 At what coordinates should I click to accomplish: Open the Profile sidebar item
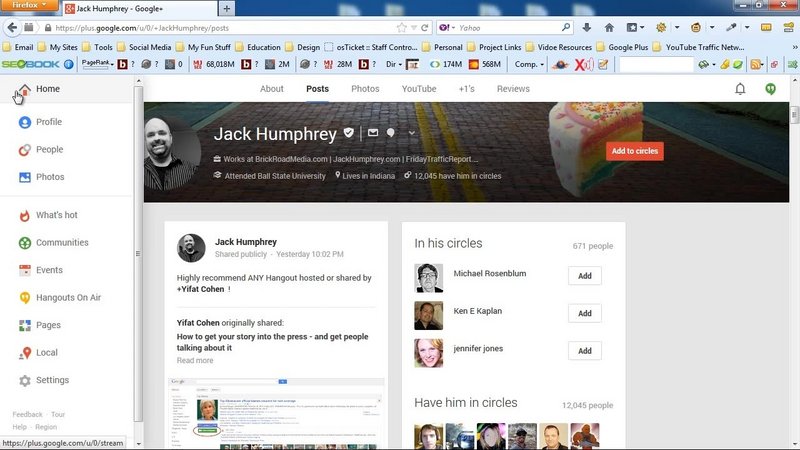click(39, 122)
